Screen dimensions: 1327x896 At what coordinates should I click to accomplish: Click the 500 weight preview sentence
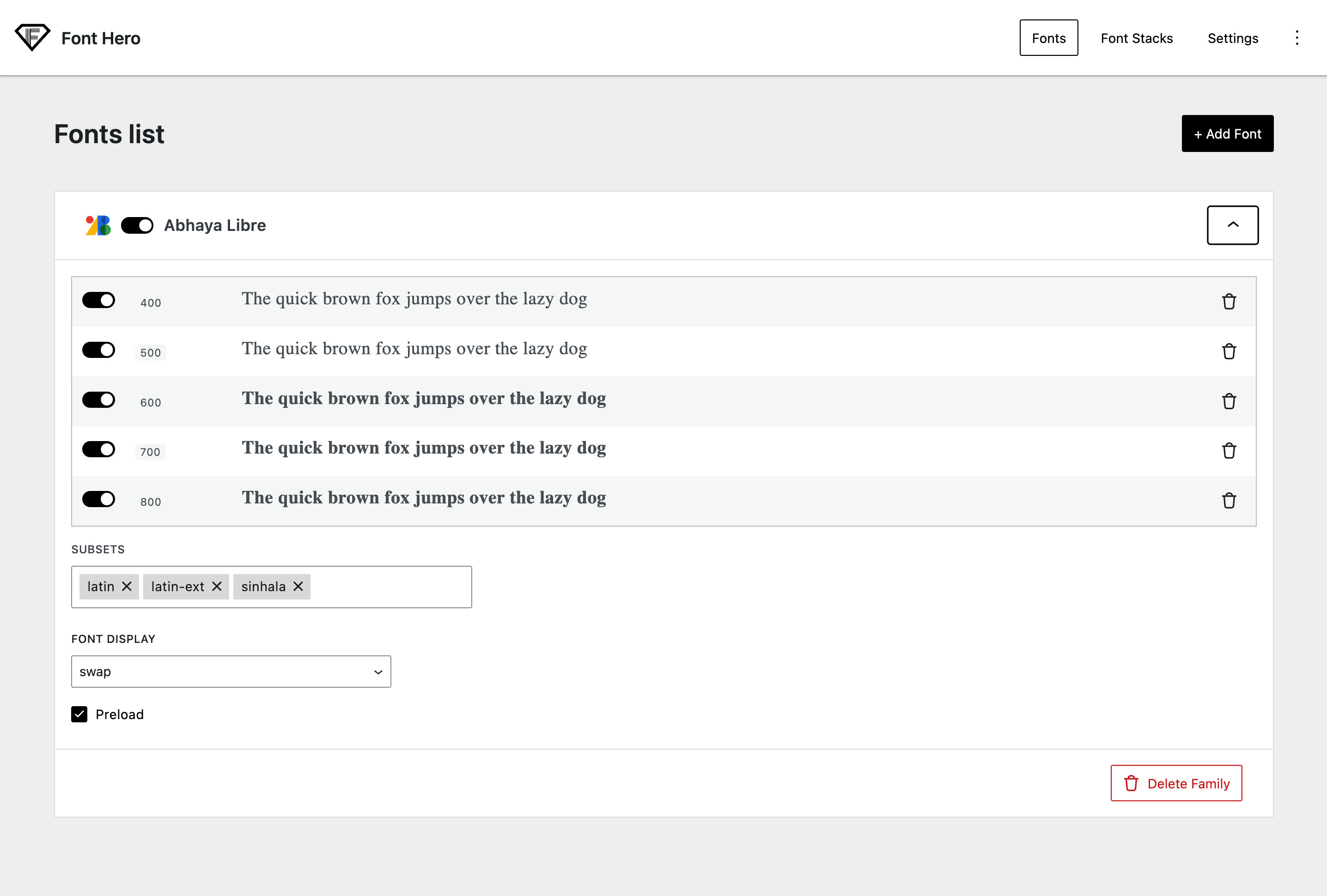414,349
